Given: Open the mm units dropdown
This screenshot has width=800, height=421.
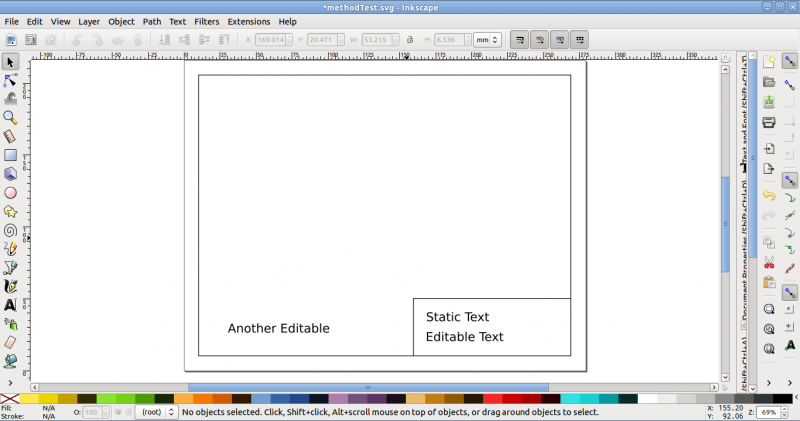Looking at the screenshot, I should tap(487, 40).
